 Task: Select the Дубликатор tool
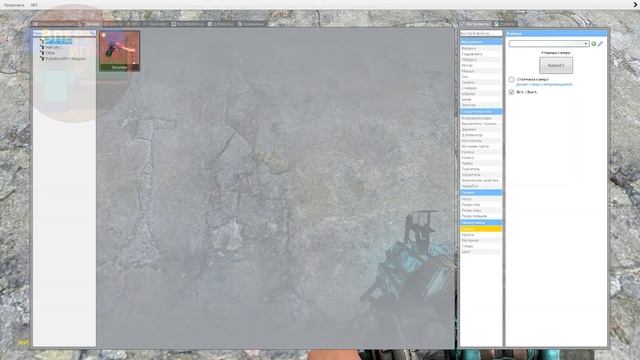pos(481,135)
